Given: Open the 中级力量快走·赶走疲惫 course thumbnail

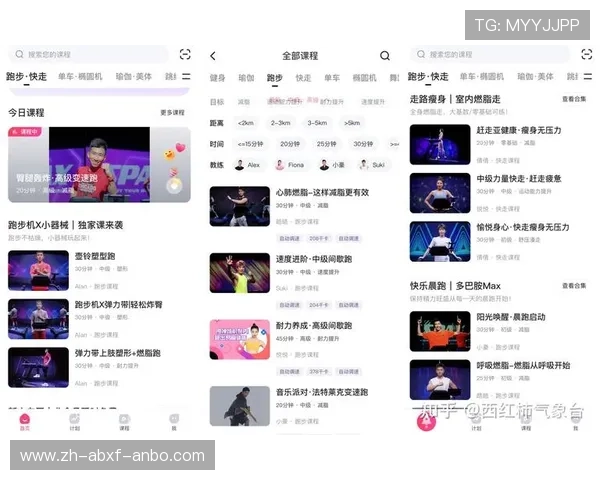Looking at the screenshot, I should [x=440, y=193].
